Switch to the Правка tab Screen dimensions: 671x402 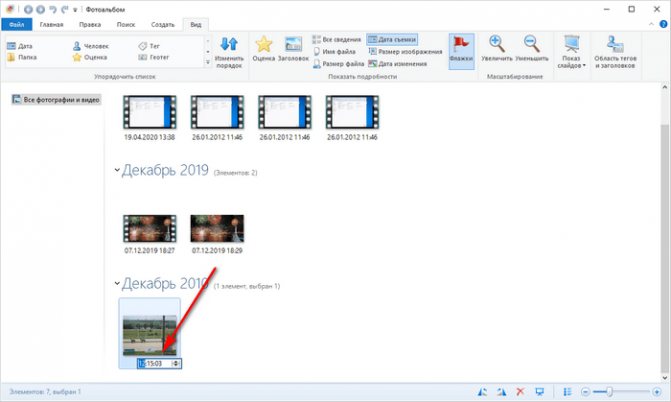point(90,24)
